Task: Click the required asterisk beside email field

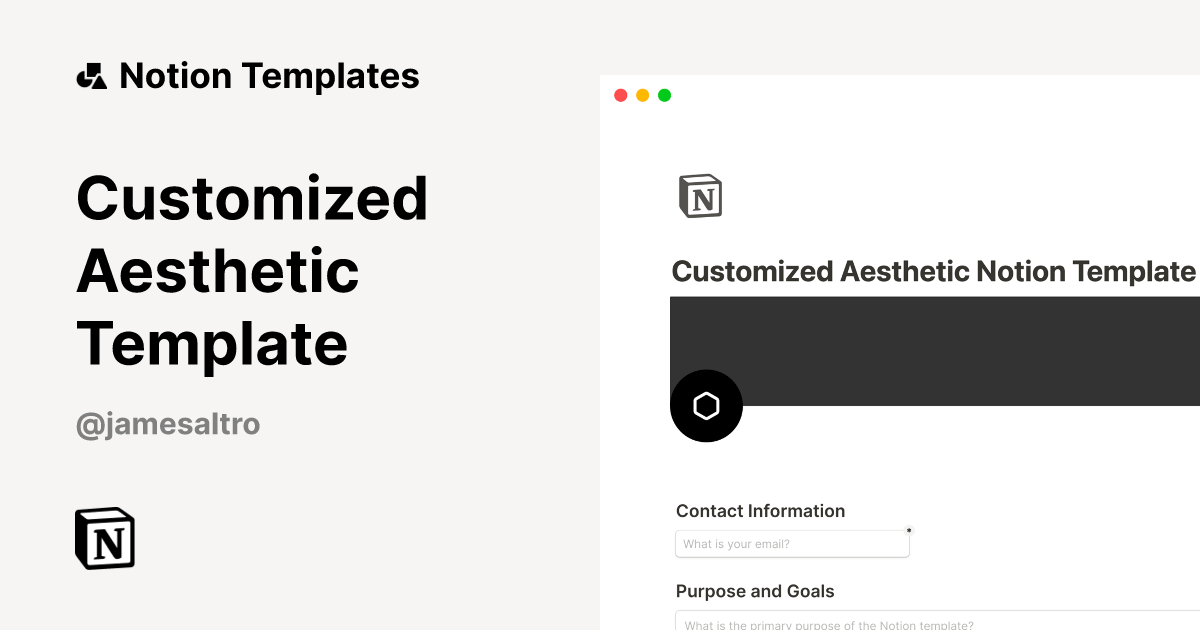Action: (x=908, y=531)
